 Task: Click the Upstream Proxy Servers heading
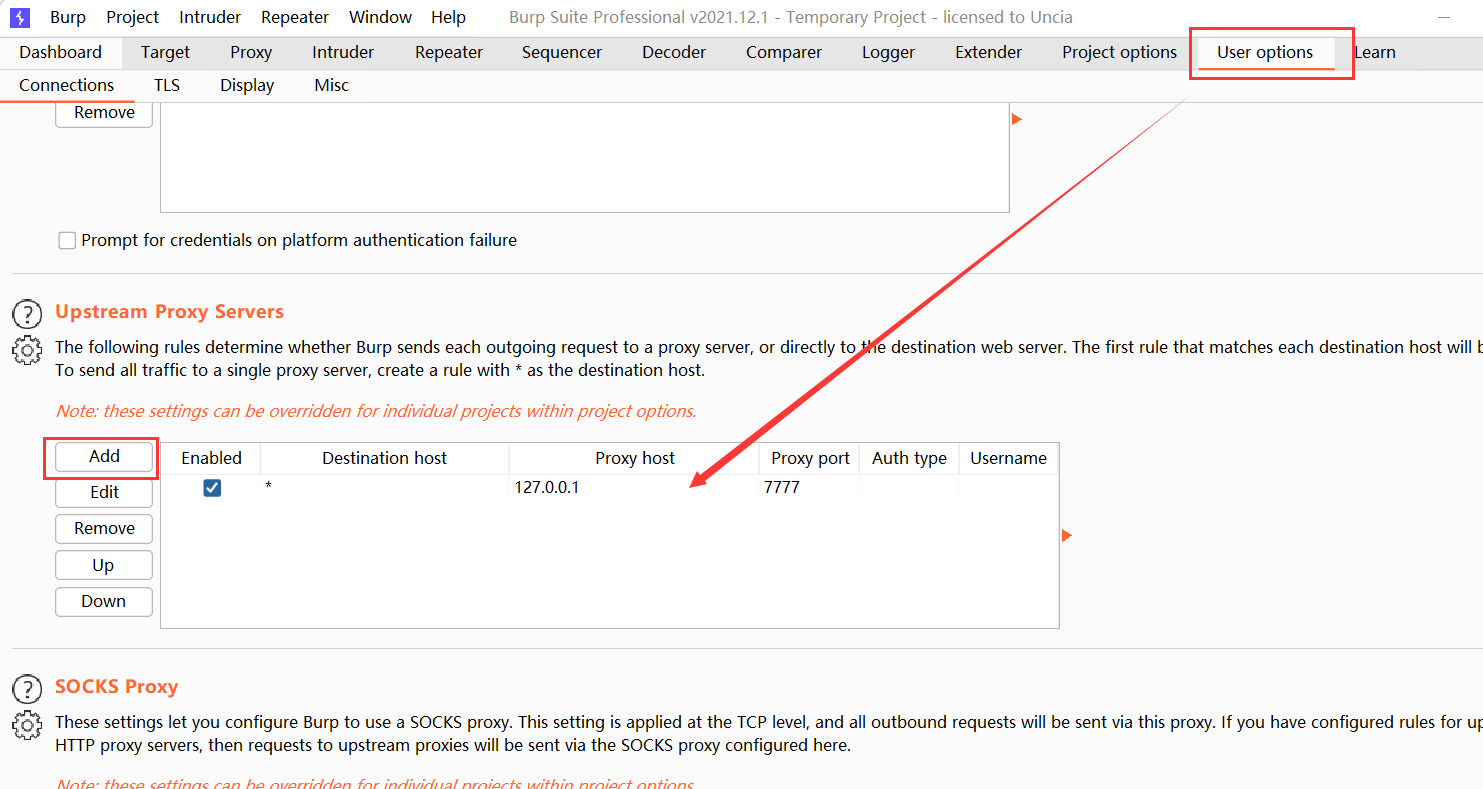169,312
